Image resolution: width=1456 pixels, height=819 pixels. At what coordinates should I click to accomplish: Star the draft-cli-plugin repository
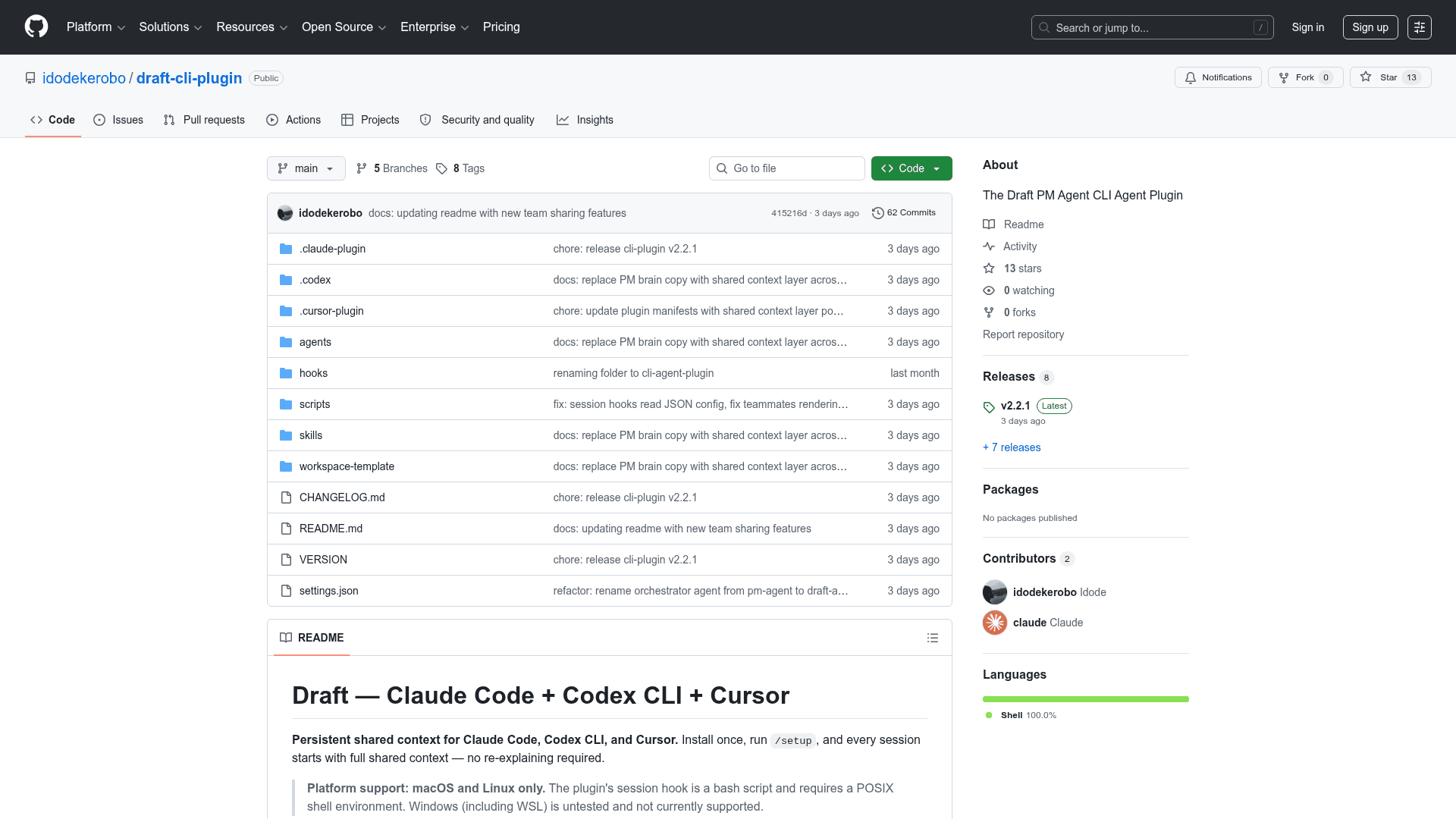pyautogui.click(x=1390, y=77)
